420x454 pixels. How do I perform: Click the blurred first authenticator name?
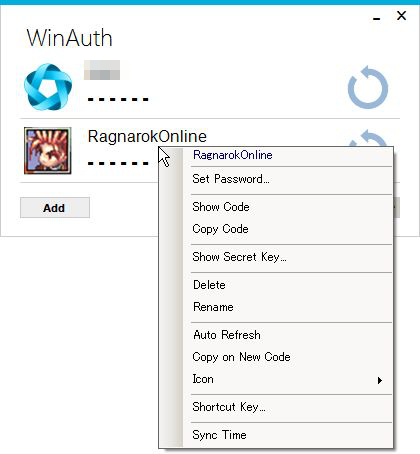click(102, 70)
